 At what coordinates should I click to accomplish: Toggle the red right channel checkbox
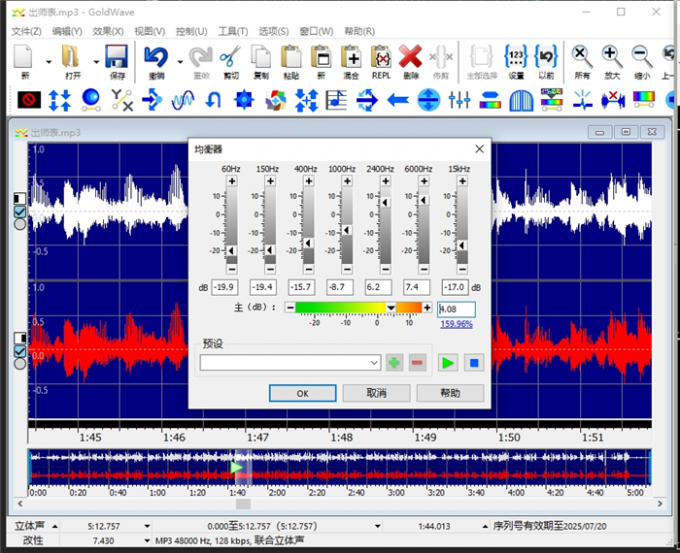(x=20, y=351)
